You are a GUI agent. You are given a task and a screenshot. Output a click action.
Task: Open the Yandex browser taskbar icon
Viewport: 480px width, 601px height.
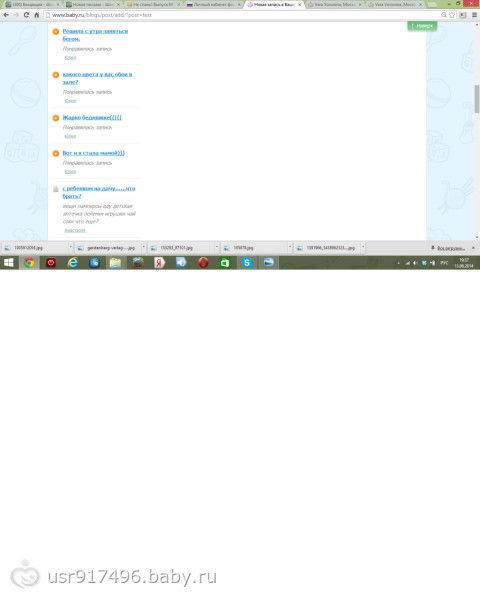point(159,263)
